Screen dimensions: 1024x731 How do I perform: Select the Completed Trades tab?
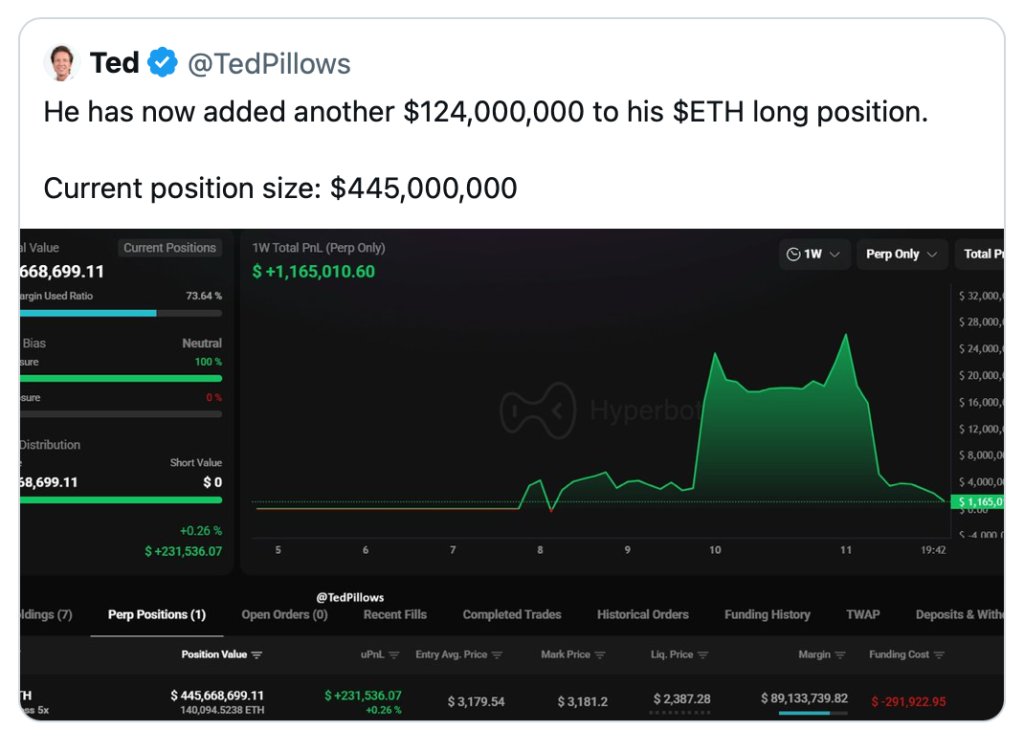point(512,615)
